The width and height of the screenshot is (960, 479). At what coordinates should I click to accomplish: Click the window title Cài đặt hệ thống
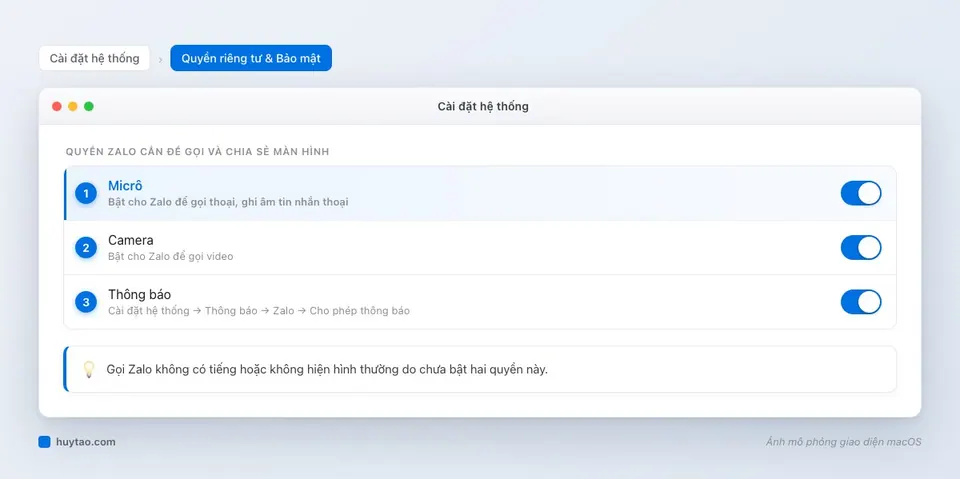[483, 107]
